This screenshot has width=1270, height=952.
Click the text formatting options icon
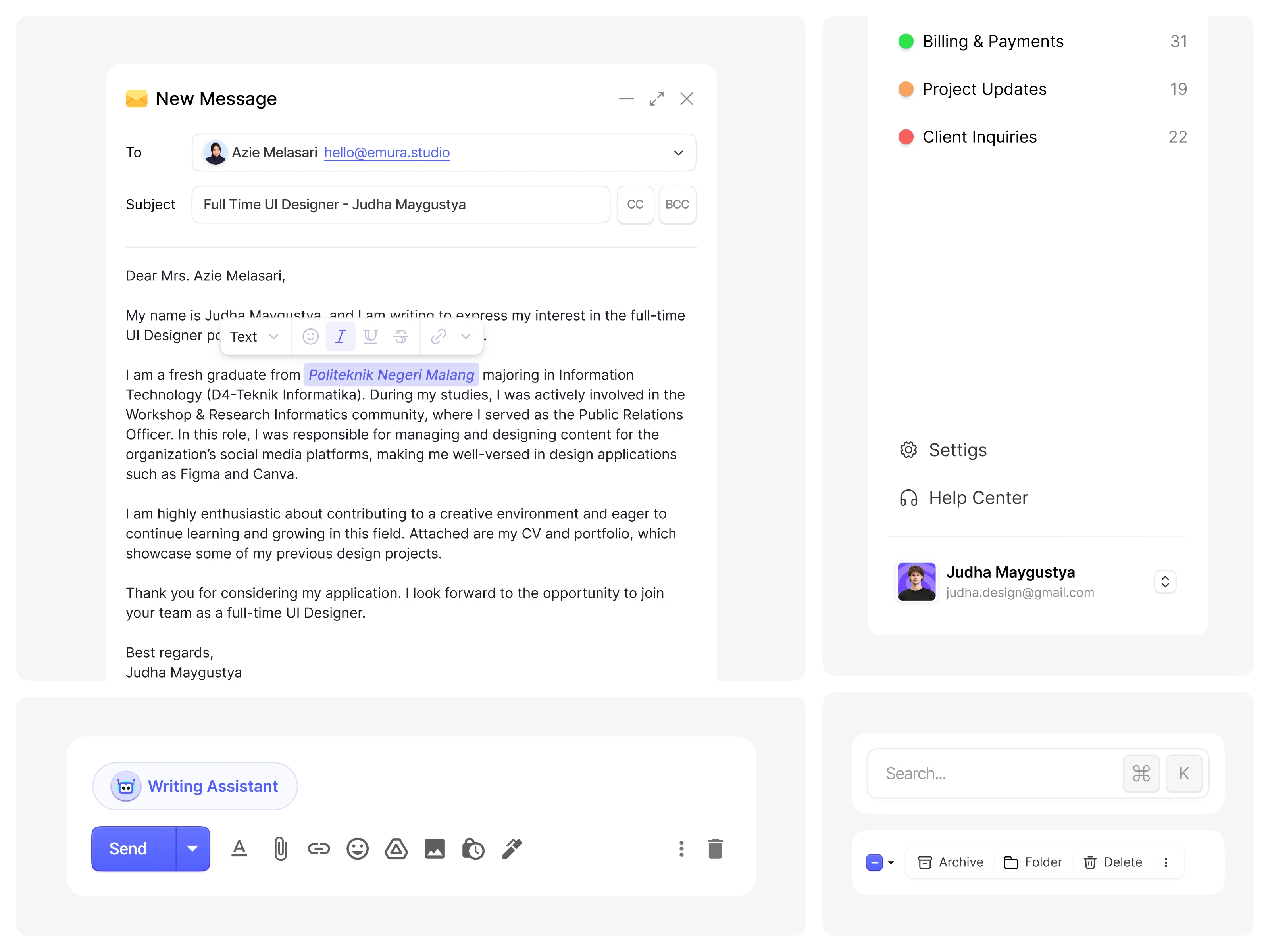point(239,849)
